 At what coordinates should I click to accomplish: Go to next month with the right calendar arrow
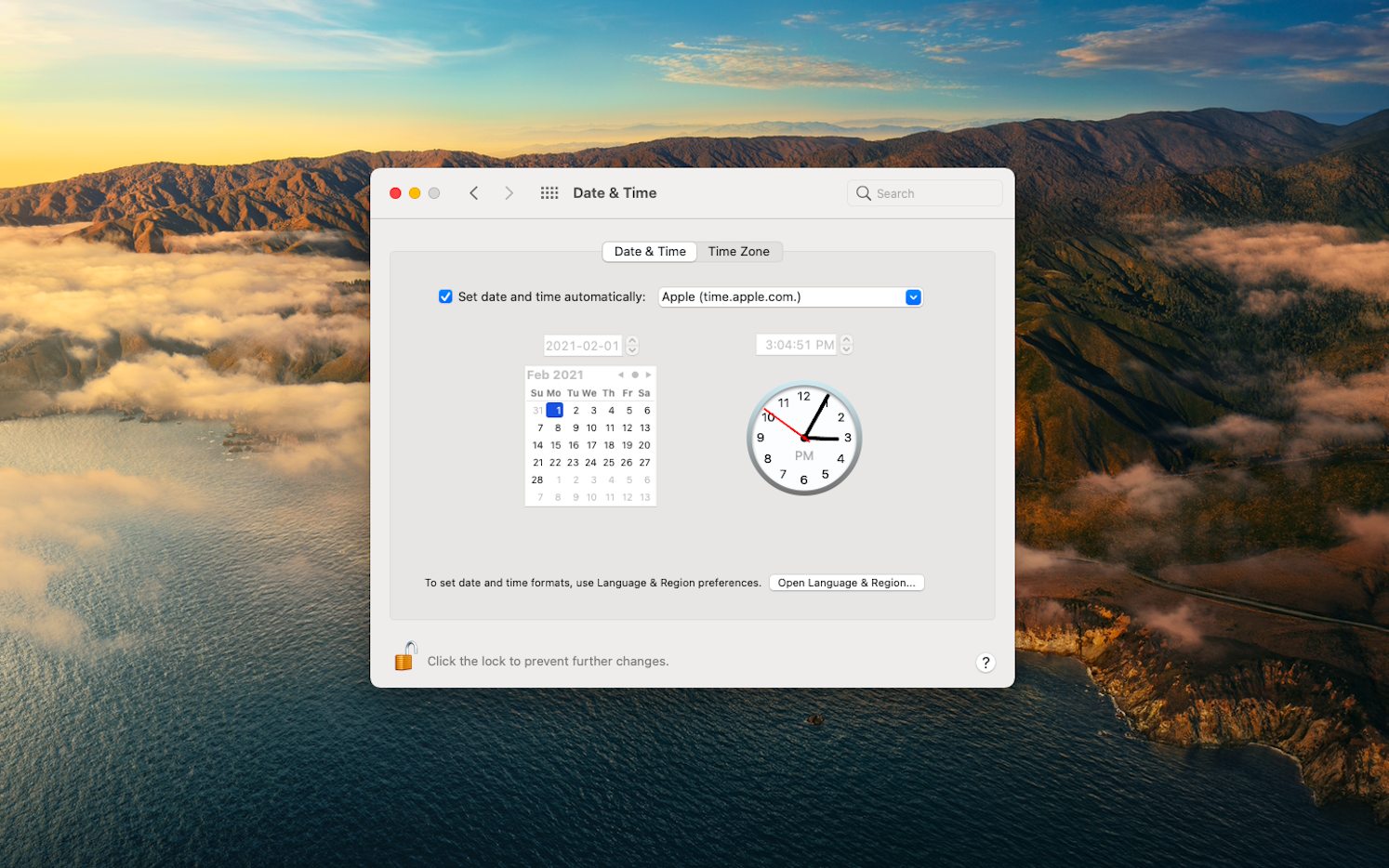click(x=648, y=375)
